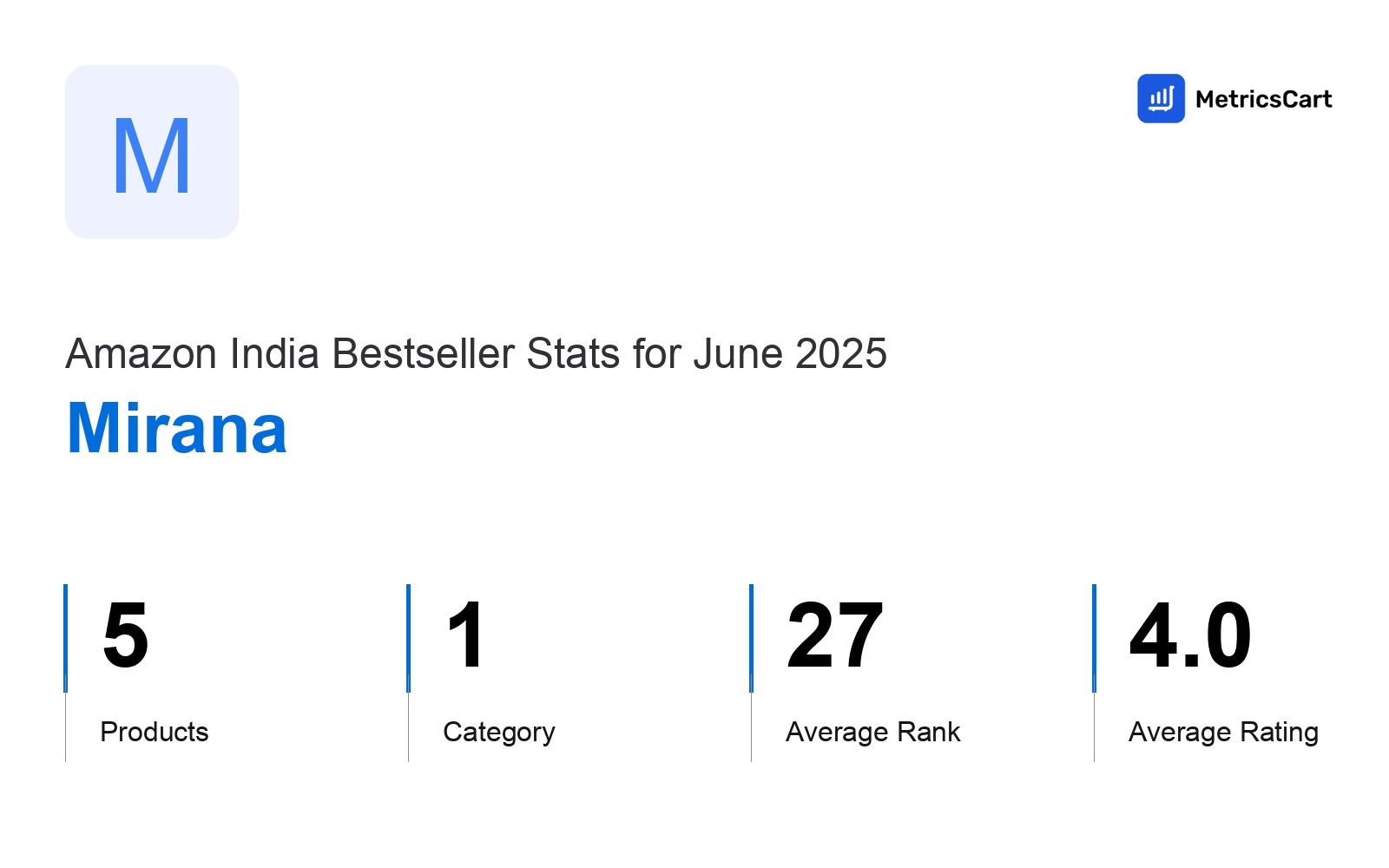Open the MetricsCart brand name link
Image resolution: width=1389 pixels, height=868 pixels.
pos(1263,99)
